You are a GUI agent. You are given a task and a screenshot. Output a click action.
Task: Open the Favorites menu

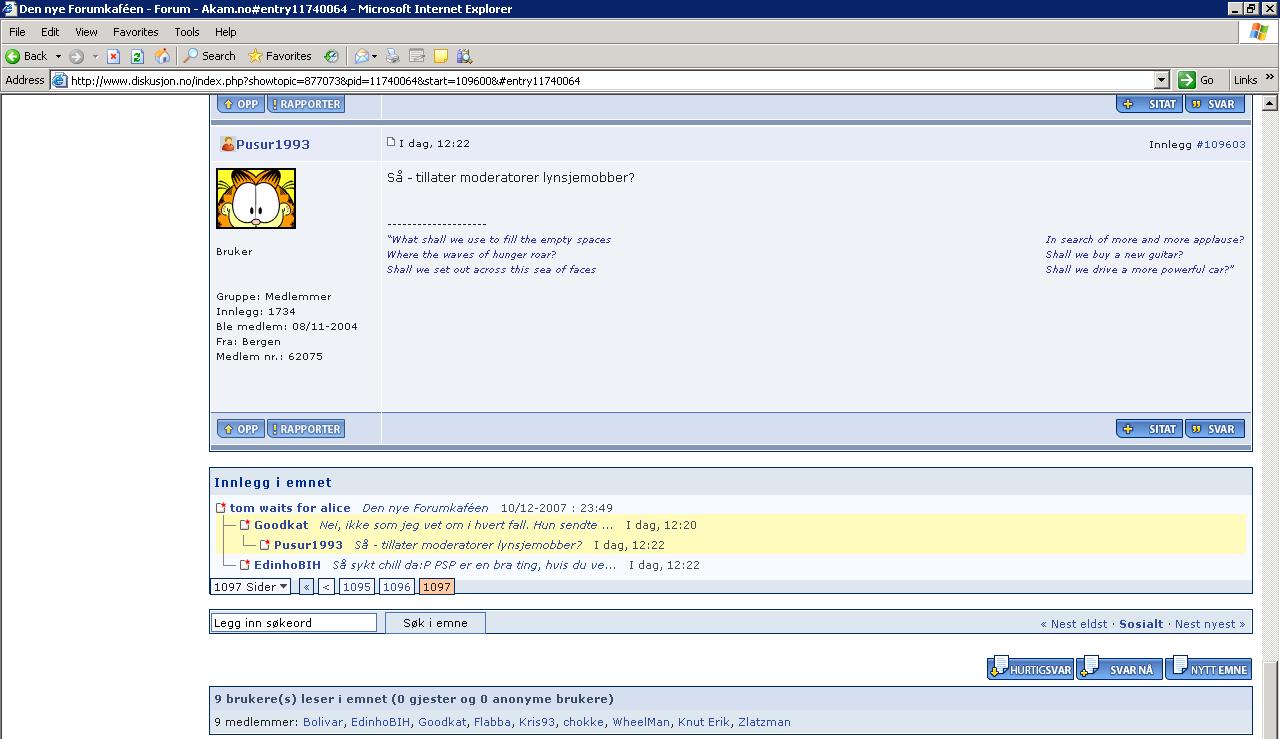(135, 32)
